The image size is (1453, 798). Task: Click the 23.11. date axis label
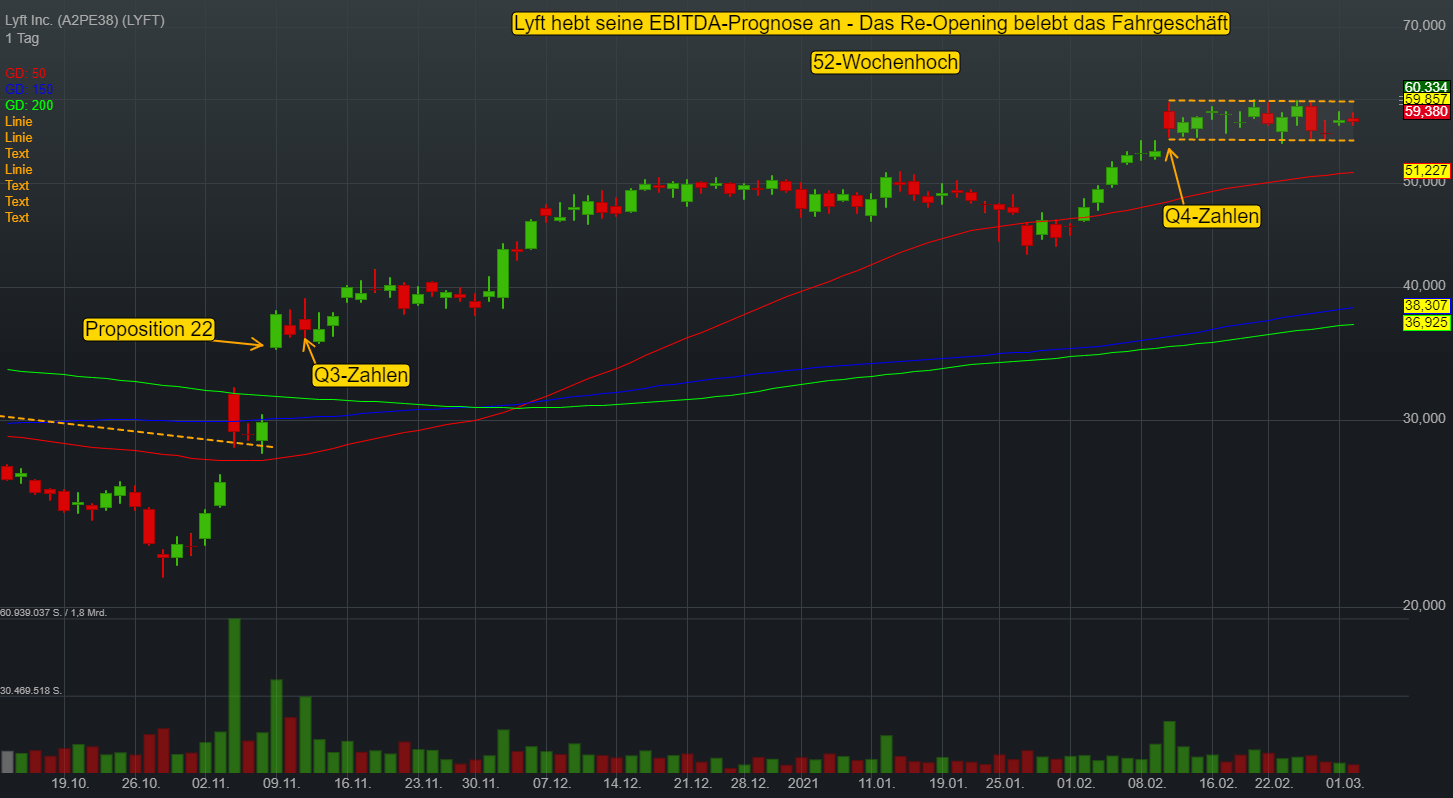423,783
